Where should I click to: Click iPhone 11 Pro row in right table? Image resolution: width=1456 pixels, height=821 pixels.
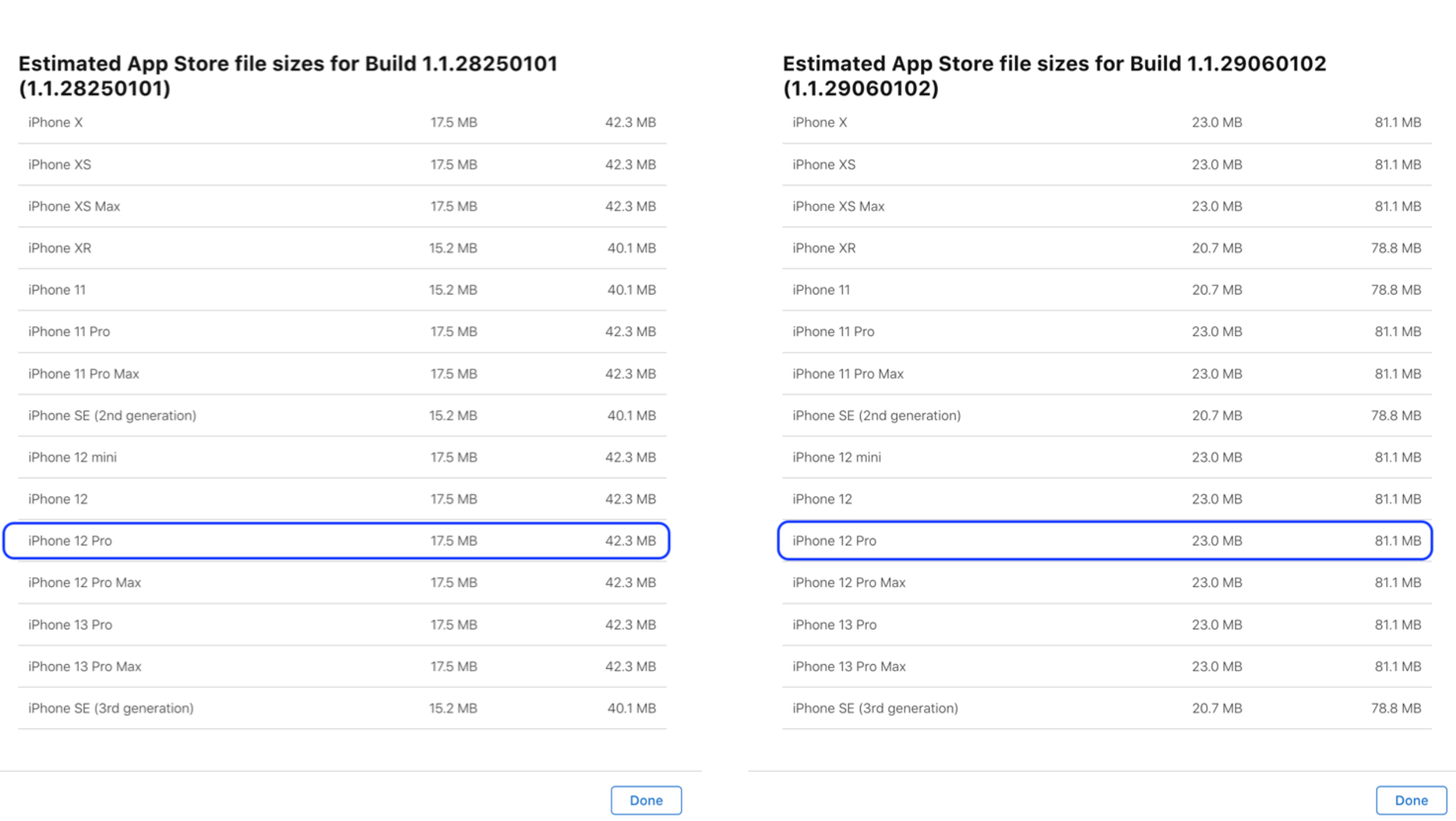pyautogui.click(x=1106, y=331)
